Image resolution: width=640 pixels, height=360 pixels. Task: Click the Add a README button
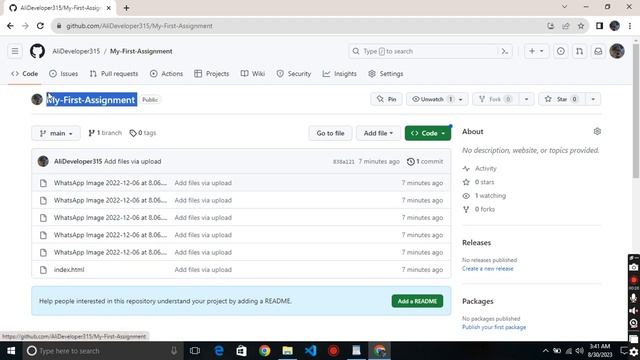pos(417,301)
